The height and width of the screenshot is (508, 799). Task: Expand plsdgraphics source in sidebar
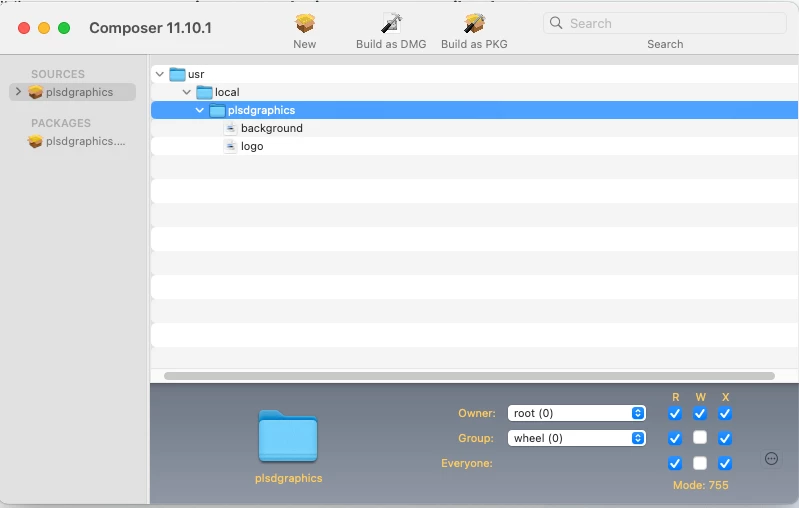coord(18,92)
